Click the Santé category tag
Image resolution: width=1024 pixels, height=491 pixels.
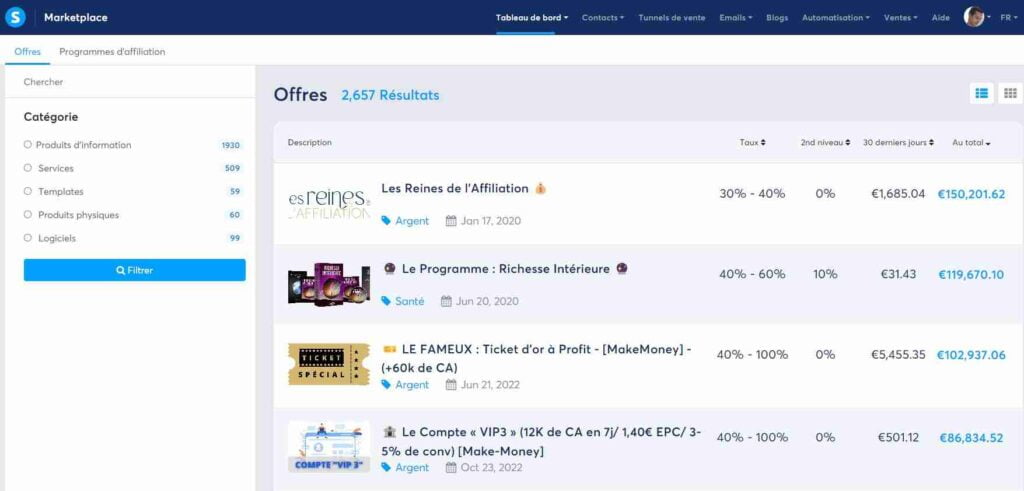click(x=409, y=301)
